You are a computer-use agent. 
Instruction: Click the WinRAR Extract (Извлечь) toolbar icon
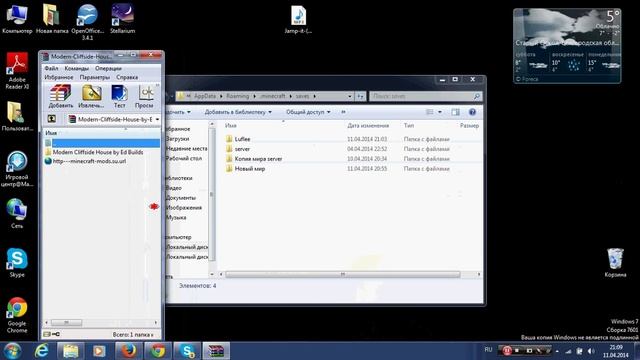click(91, 96)
